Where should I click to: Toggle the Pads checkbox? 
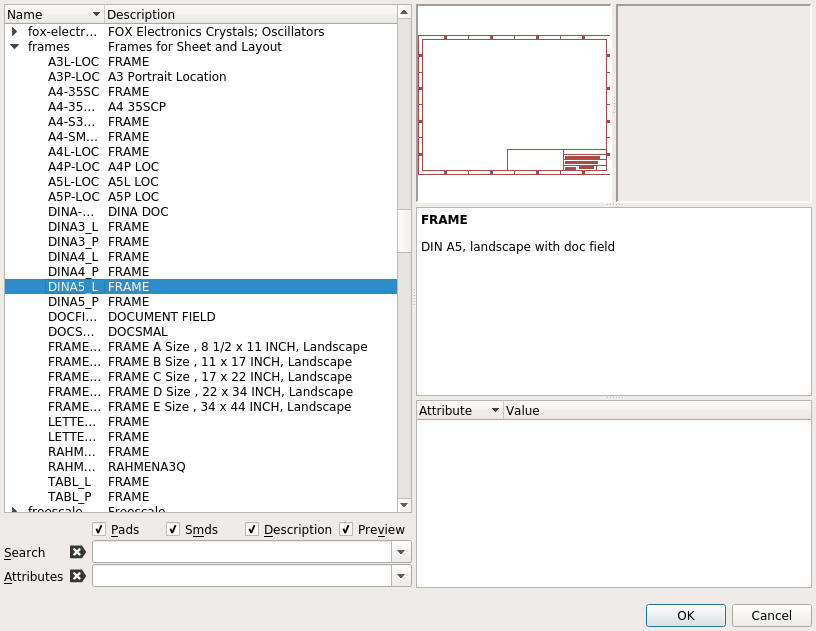click(x=99, y=529)
